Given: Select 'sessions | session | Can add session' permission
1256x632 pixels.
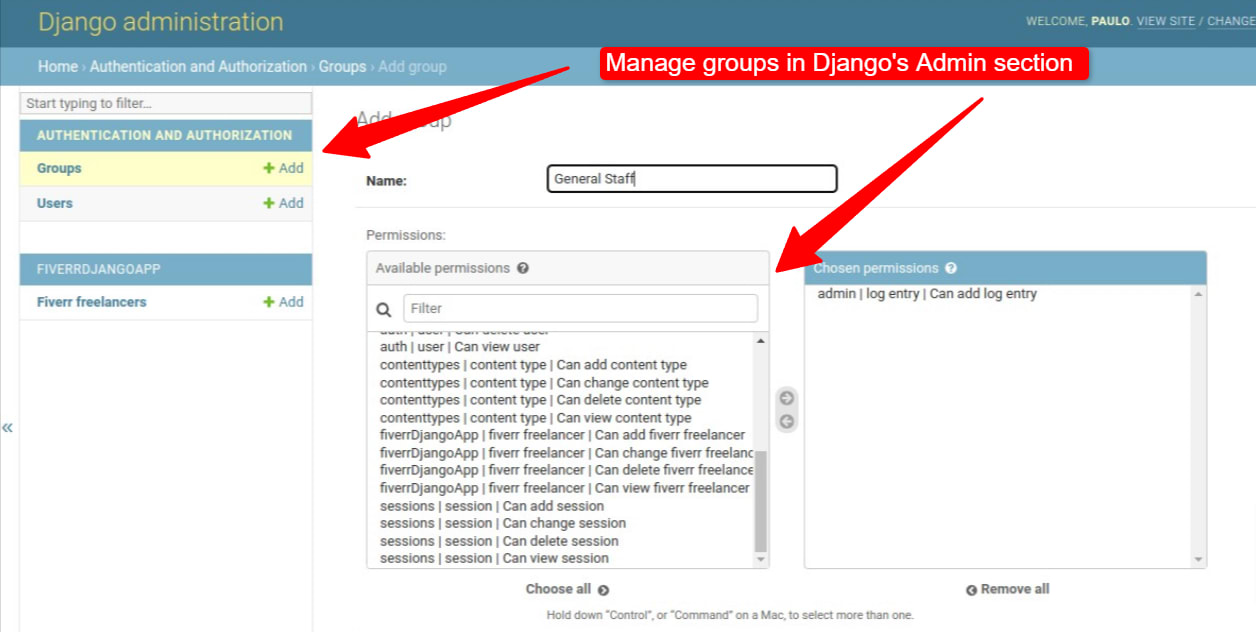Looking at the screenshot, I should click(490, 506).
